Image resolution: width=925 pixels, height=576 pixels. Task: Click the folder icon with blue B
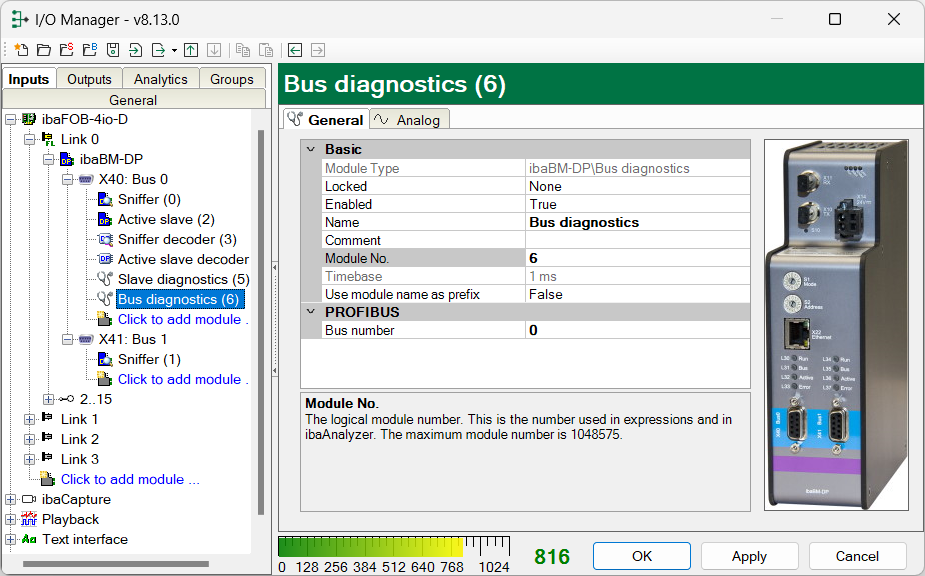(x=90, y=50)
